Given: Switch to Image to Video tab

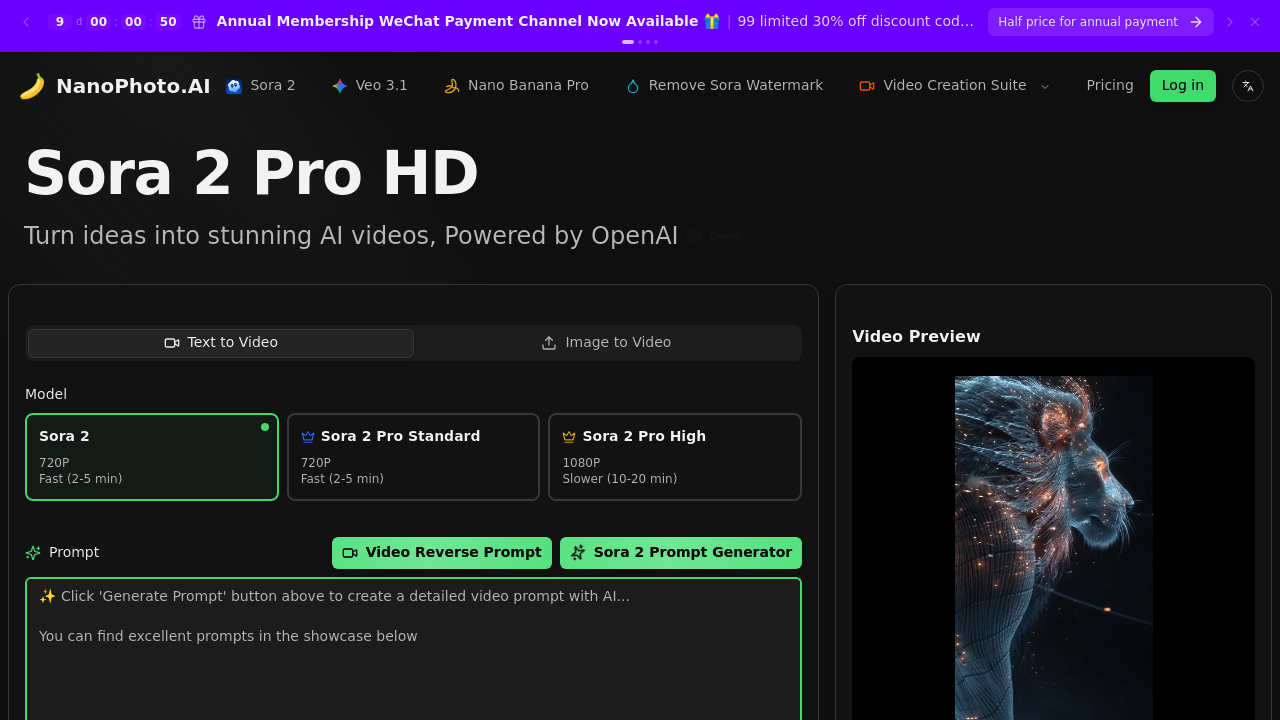Looking at the screenshot, I should pos(606,343).
